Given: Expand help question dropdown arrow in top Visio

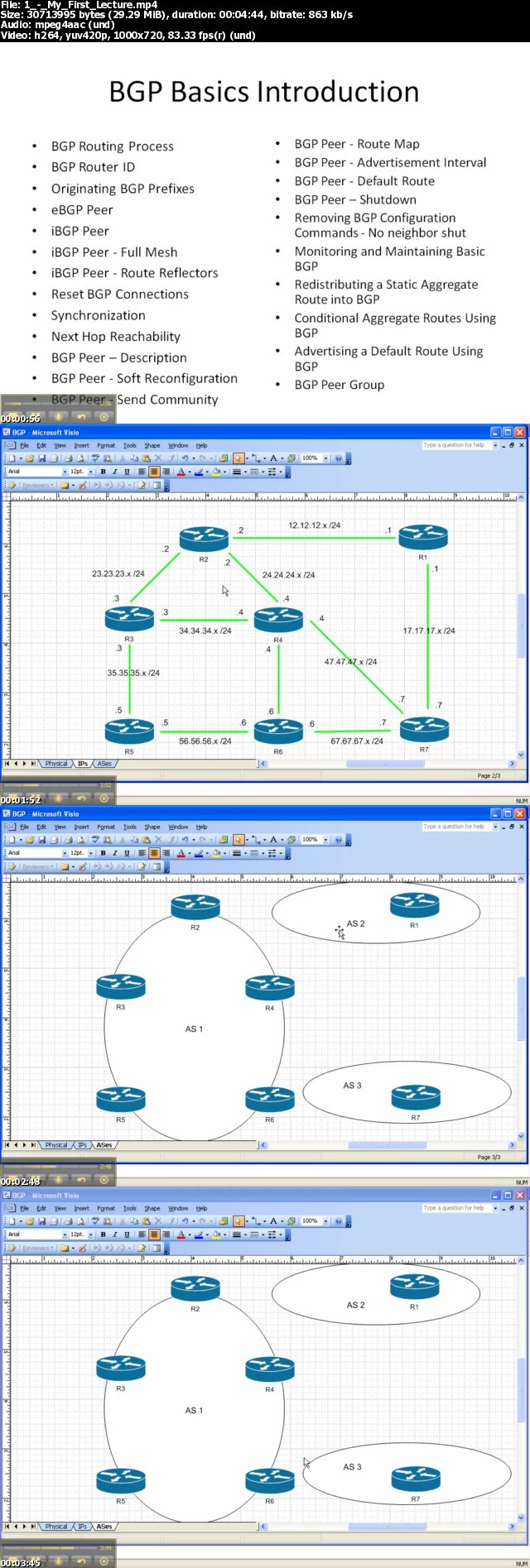Looking at the screenshot, I should point(495,445).
